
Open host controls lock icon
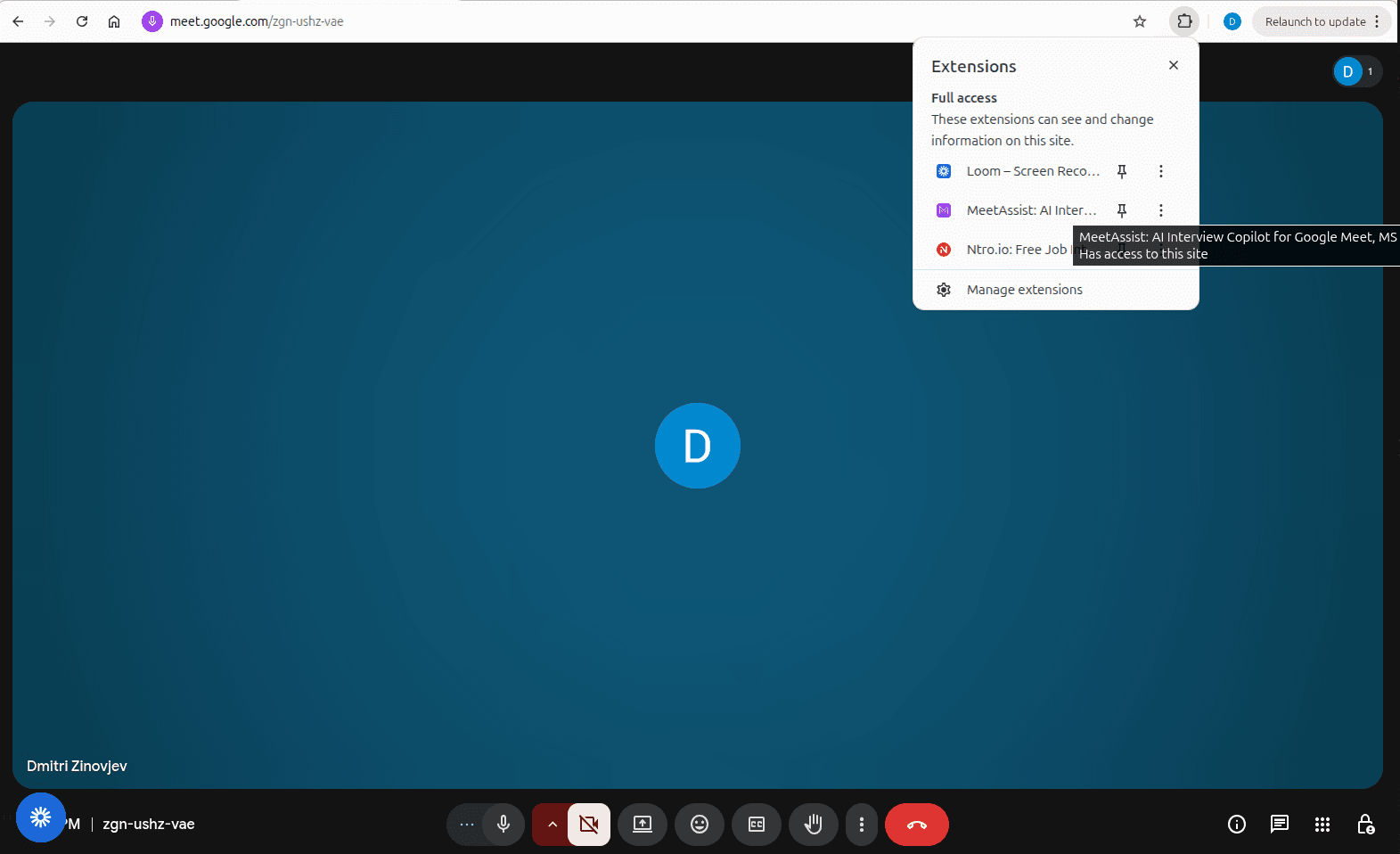pyautogui.click(x=1365, y=825)
